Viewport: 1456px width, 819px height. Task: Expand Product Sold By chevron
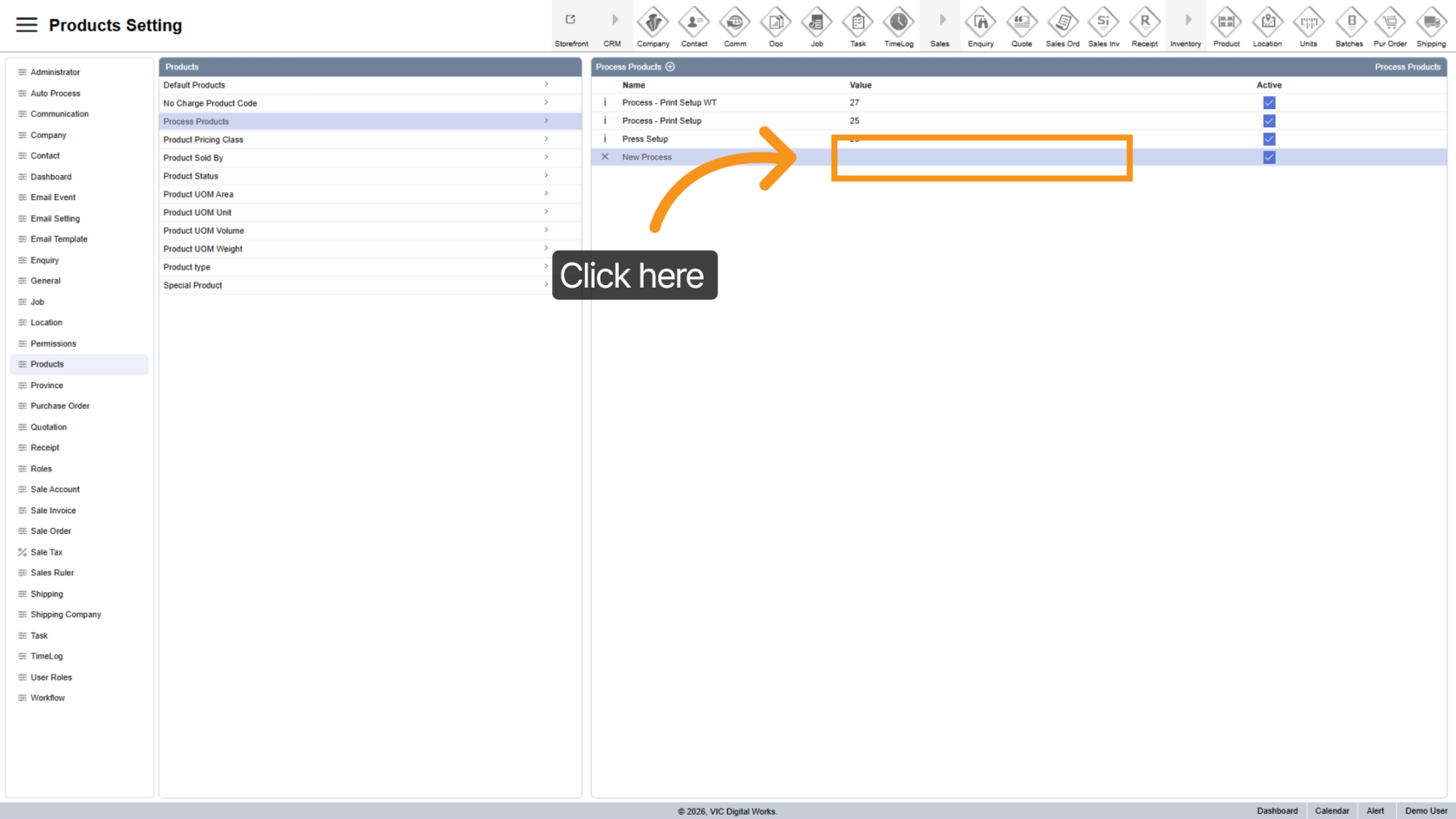546,158
